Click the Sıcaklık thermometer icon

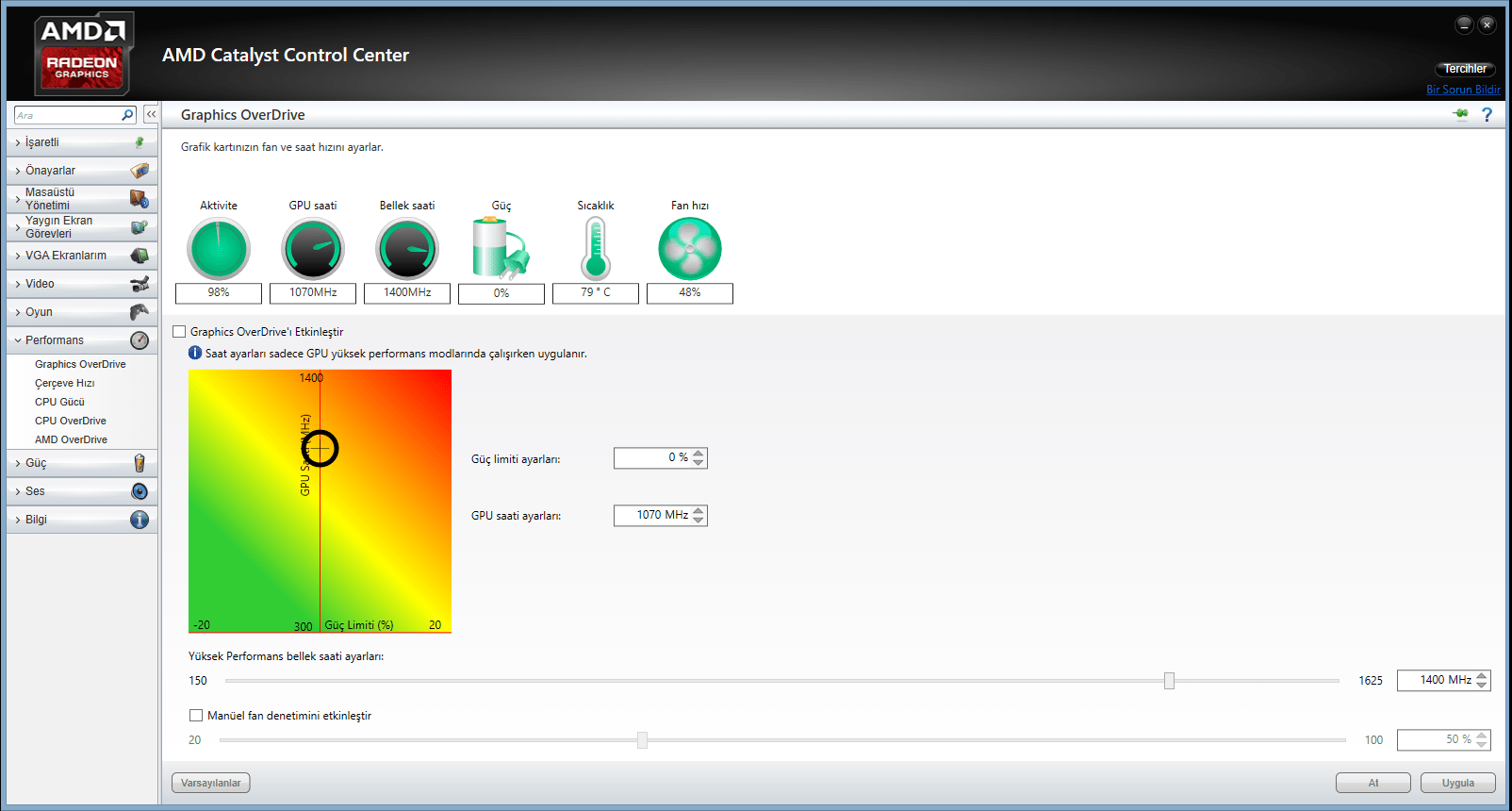pos(596,249)
